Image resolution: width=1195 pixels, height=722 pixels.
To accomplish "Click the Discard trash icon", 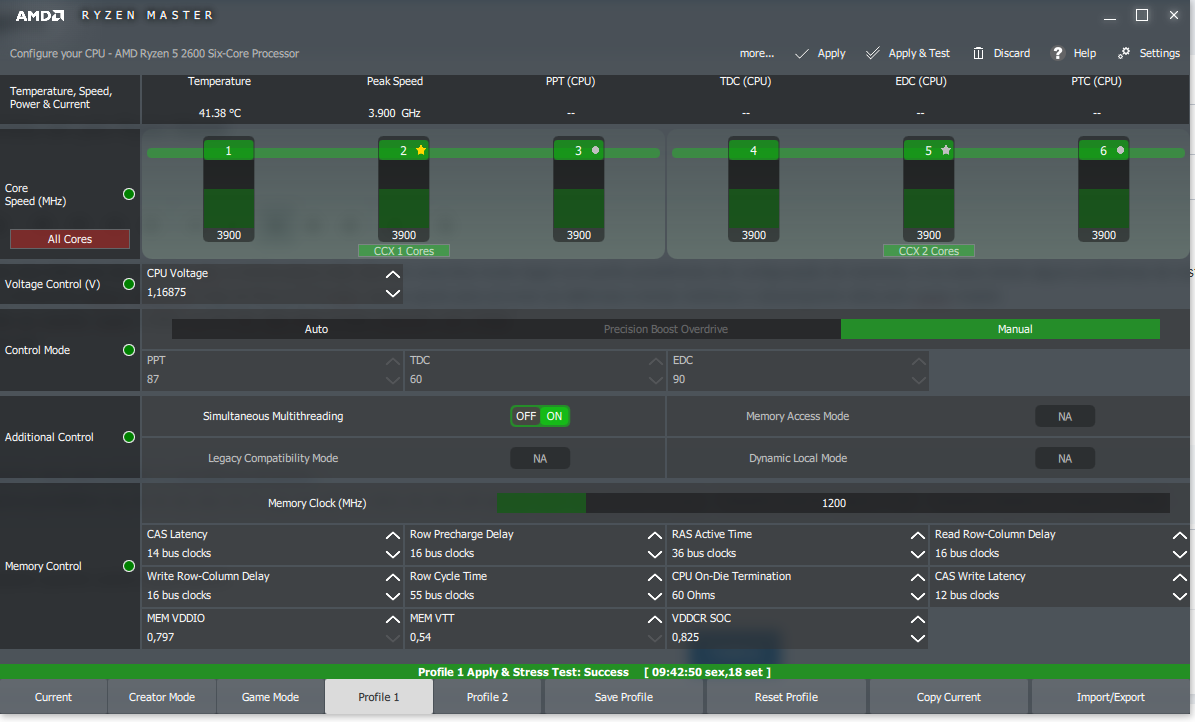I will [978, 53].
